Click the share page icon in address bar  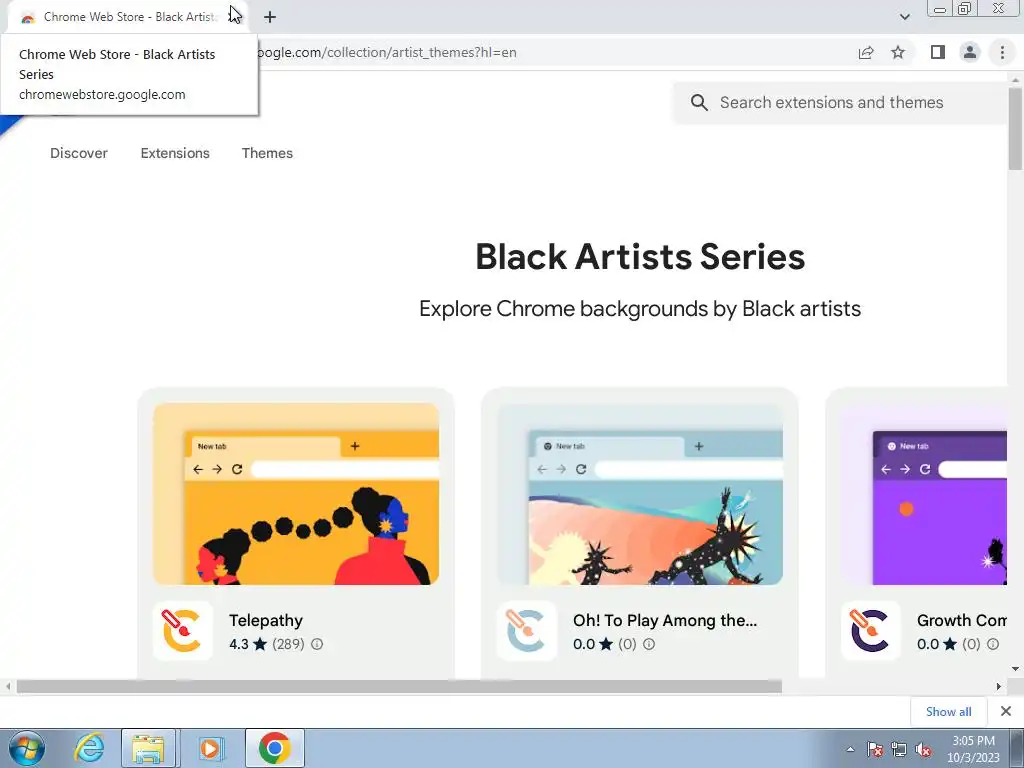click(x=866, y=52)
